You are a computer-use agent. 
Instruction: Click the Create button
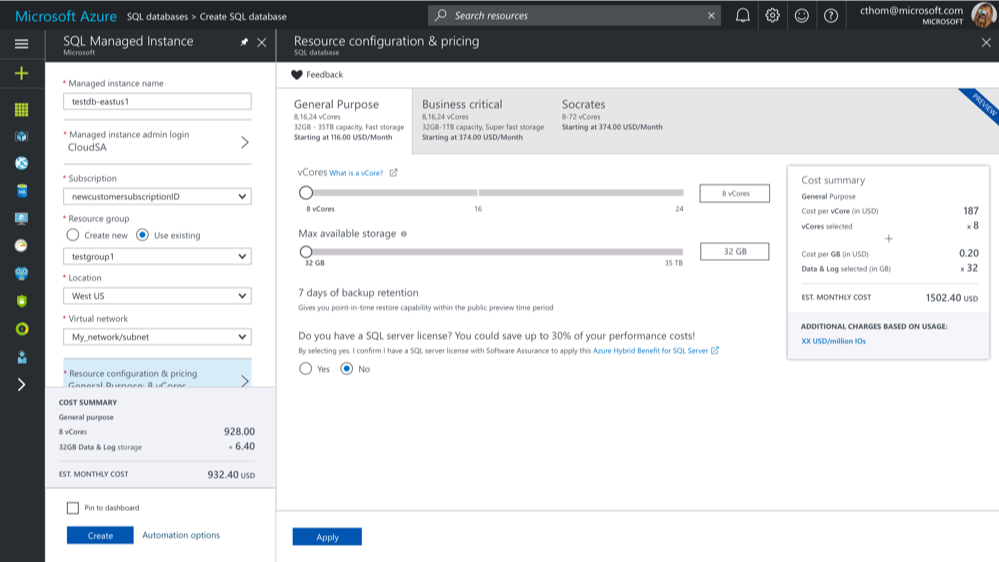(100, 535)
